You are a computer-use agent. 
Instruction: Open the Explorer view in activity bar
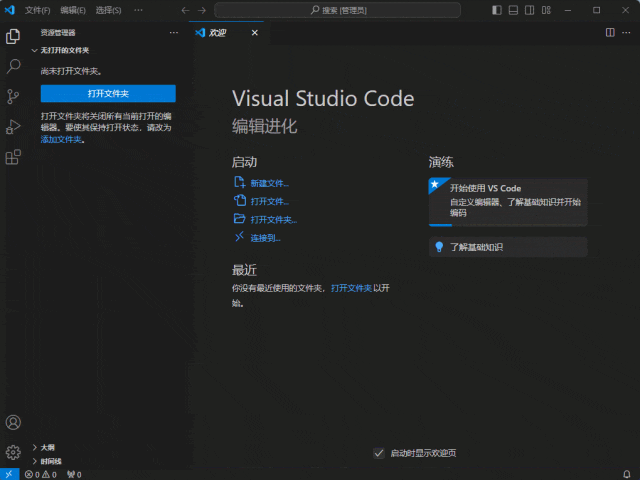(13, 36)
